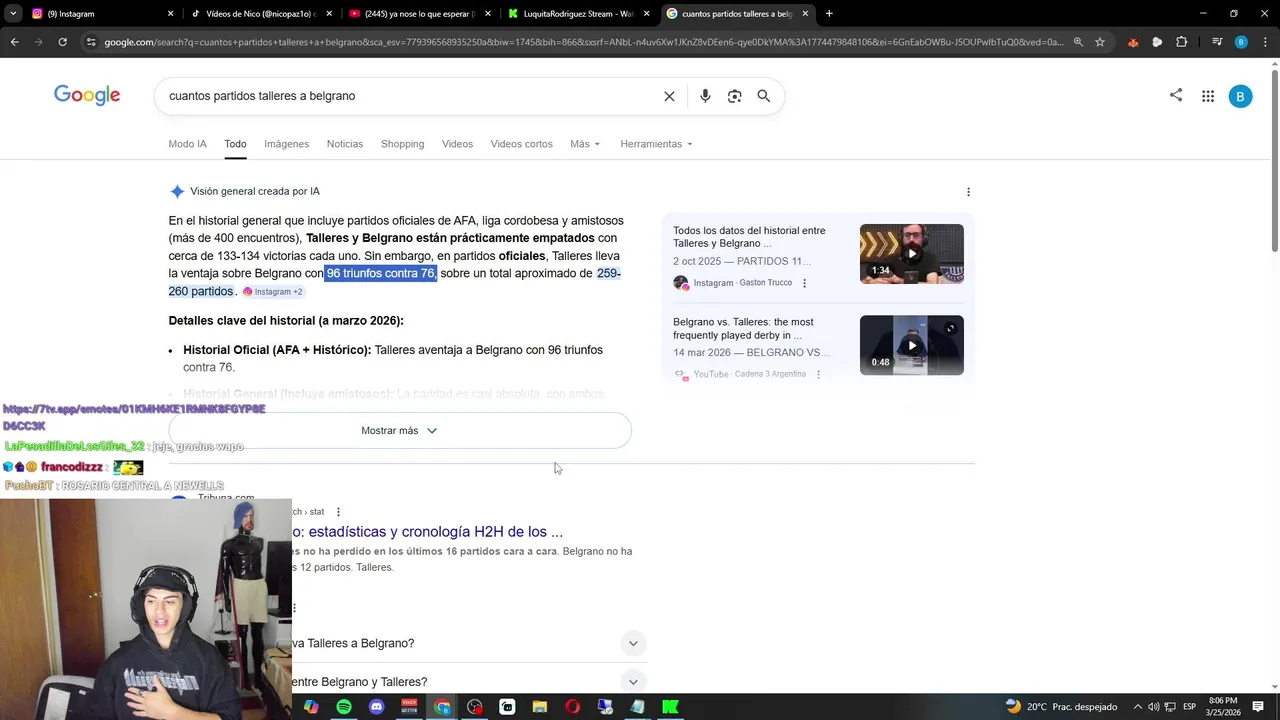
Task: Reload the current Google page
Action: click(x=62, y=42)
